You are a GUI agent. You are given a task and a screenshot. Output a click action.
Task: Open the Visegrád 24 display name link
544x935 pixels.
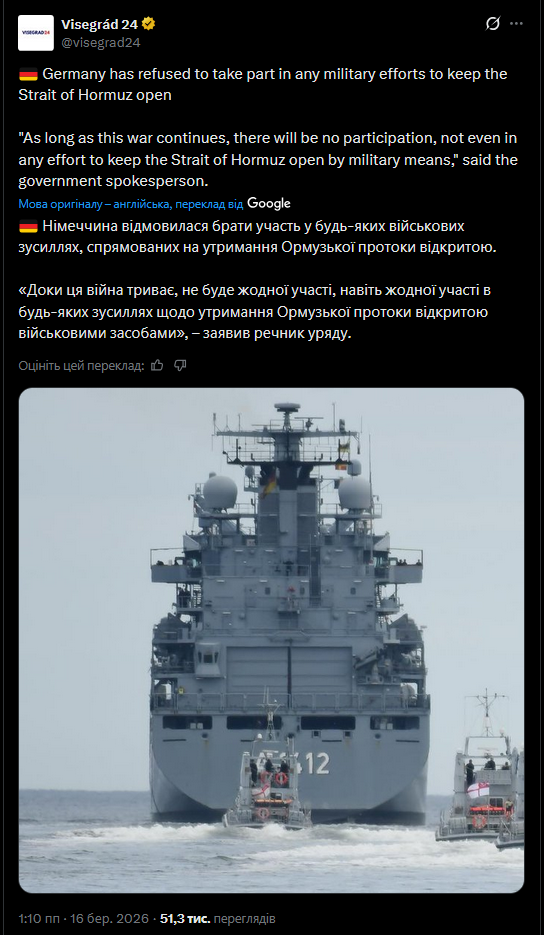pyautogui.click(x=100, y=24)
